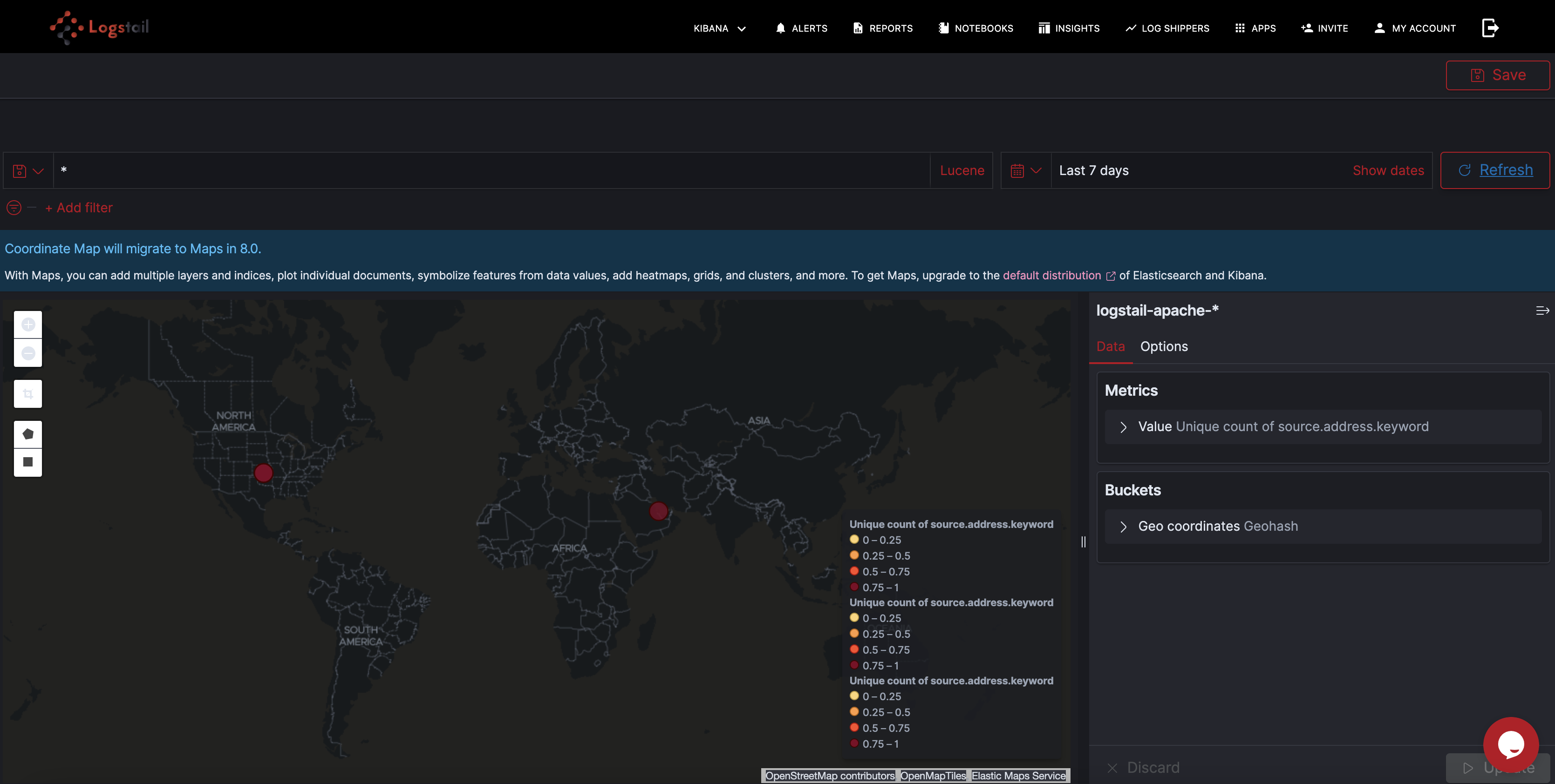Open the date quick menu calendar dropdown

[x=1026, y=171]
